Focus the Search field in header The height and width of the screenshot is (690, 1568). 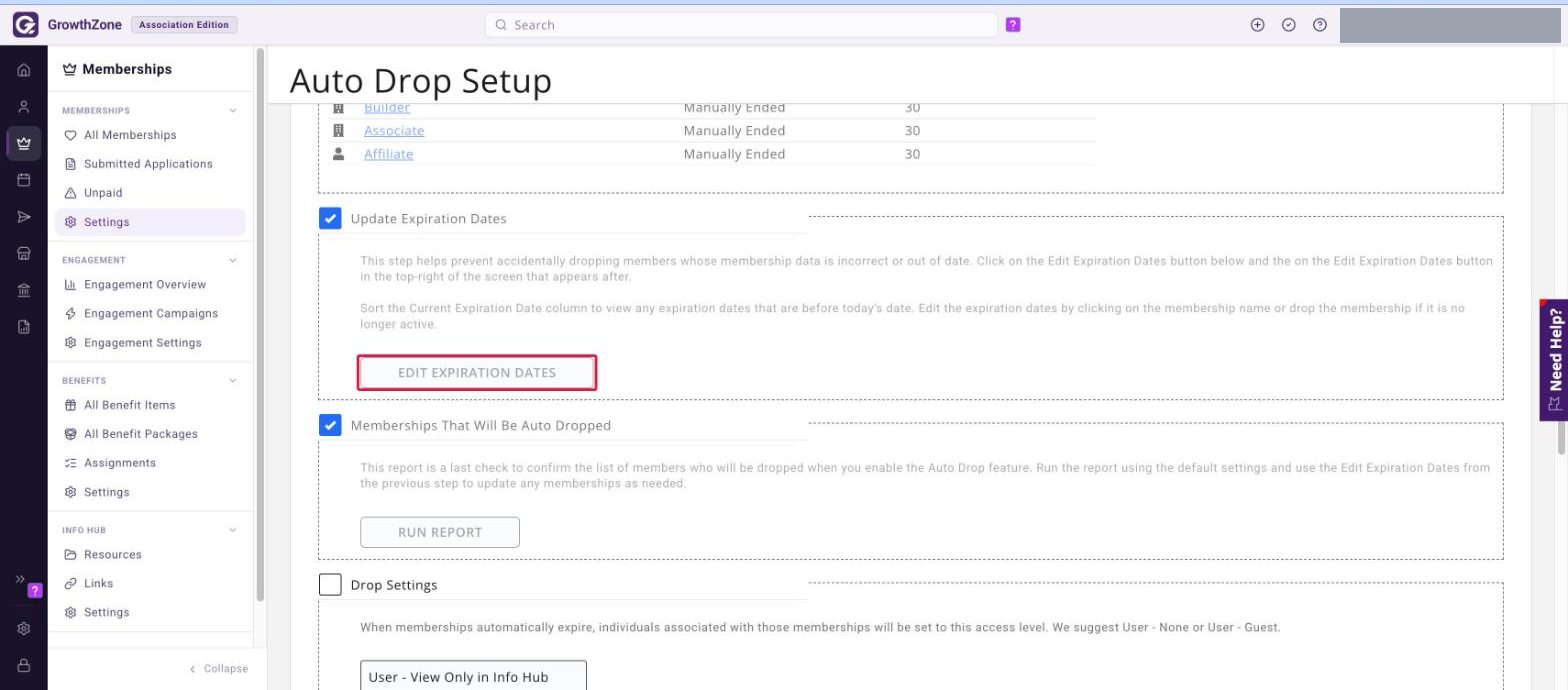pos(741,25)
